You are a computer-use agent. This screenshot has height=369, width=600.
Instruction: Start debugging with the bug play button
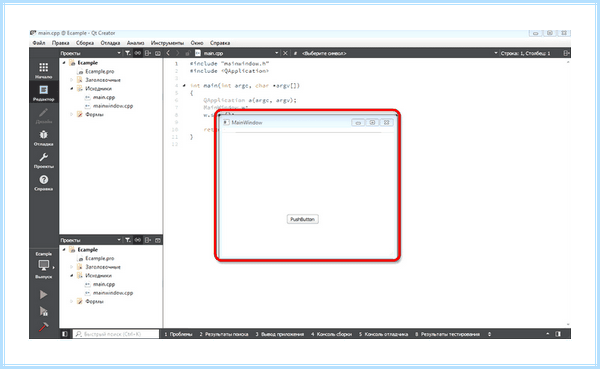pos(44,311)
